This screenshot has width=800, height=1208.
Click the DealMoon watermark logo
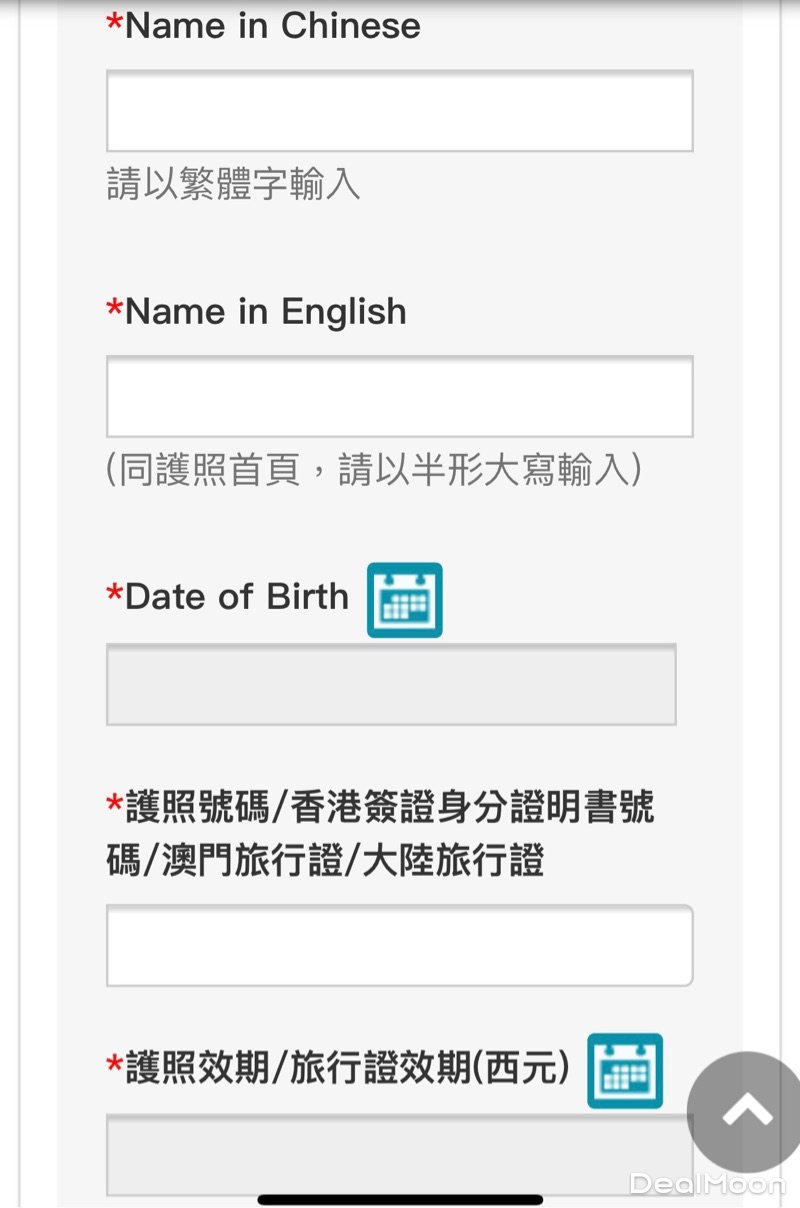707,1184
